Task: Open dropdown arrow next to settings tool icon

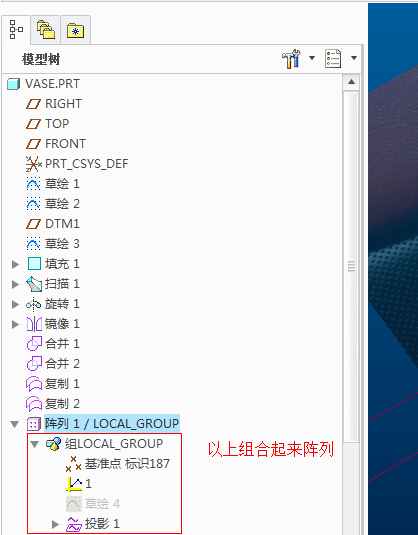Action: point(312,58)
